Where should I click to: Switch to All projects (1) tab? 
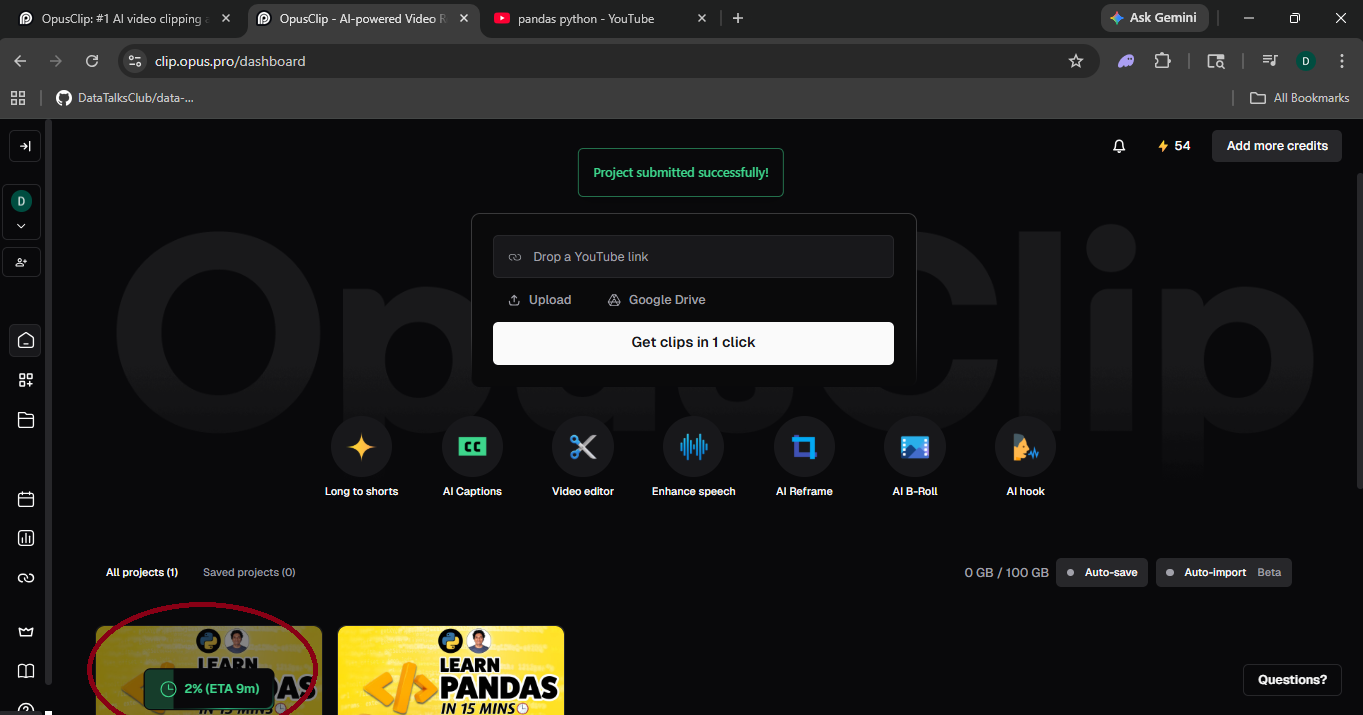click(x=142, y=573)
